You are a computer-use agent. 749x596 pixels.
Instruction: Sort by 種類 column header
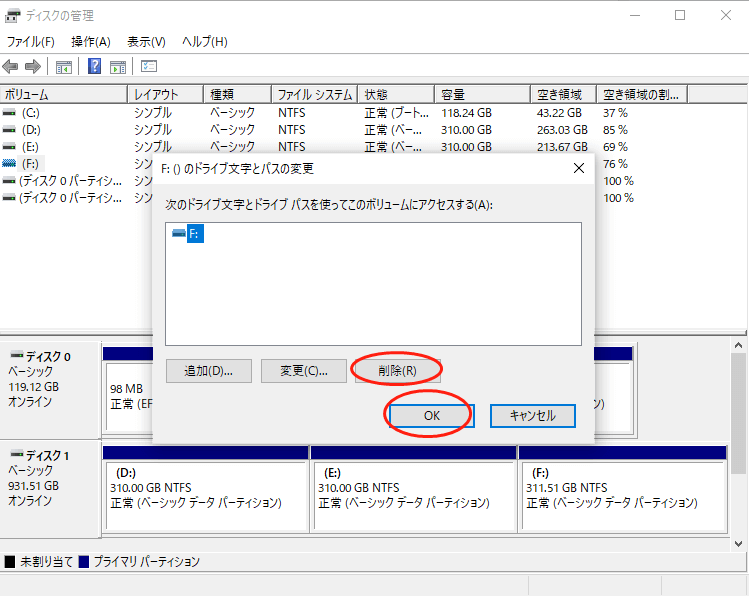click(x=238, y=95)
